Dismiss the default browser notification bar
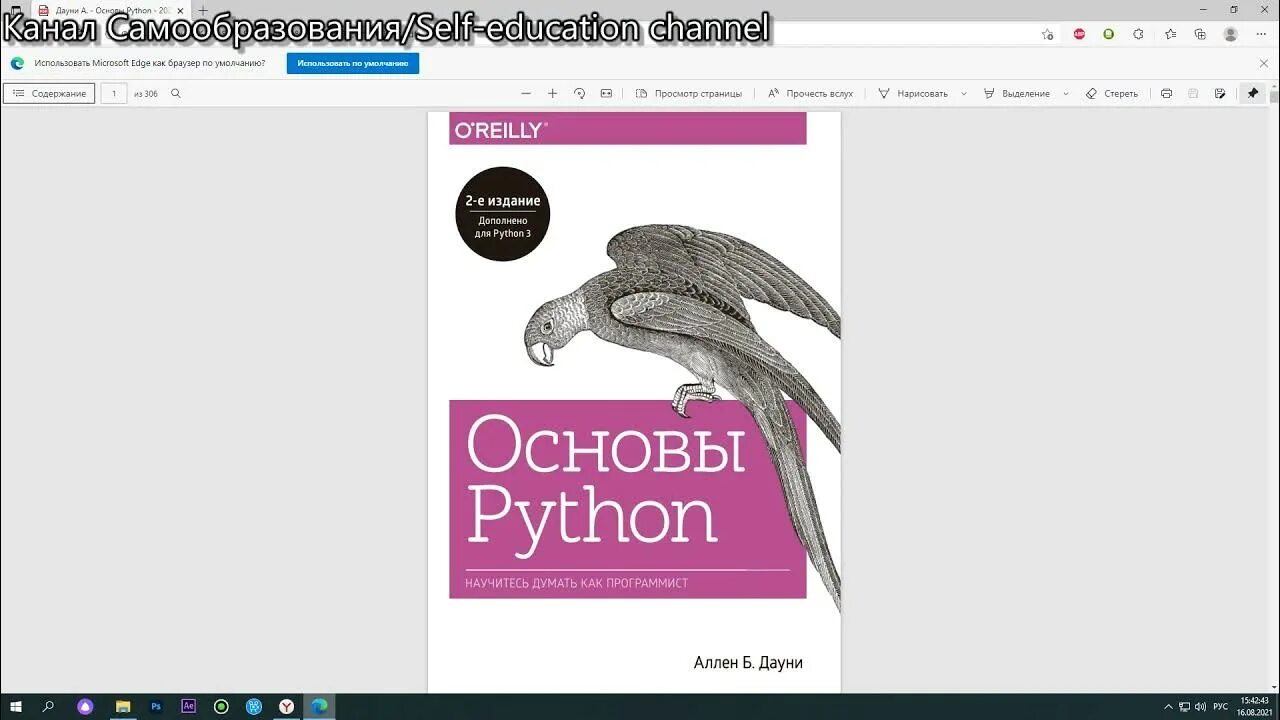Viewport: 1280px width, 720px height. (1264, 63)
